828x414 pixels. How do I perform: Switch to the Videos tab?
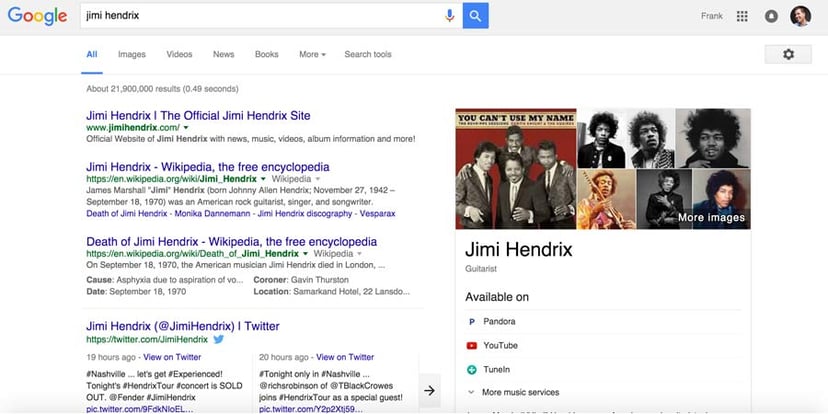tap(180, 54)
